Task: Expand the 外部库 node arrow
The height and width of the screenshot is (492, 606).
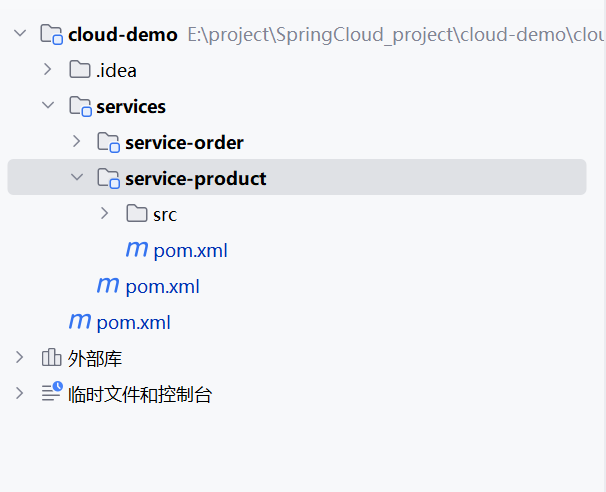Action: click(19, 358)
